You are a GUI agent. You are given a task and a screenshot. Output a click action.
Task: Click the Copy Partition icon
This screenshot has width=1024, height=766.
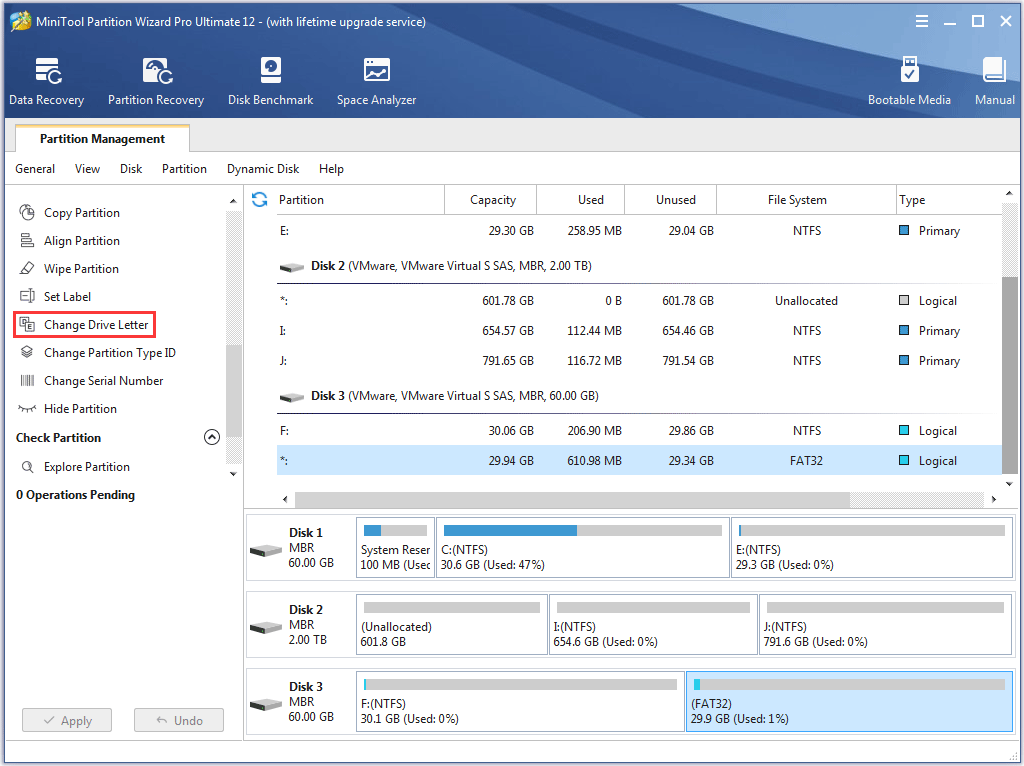coord(27,212)
